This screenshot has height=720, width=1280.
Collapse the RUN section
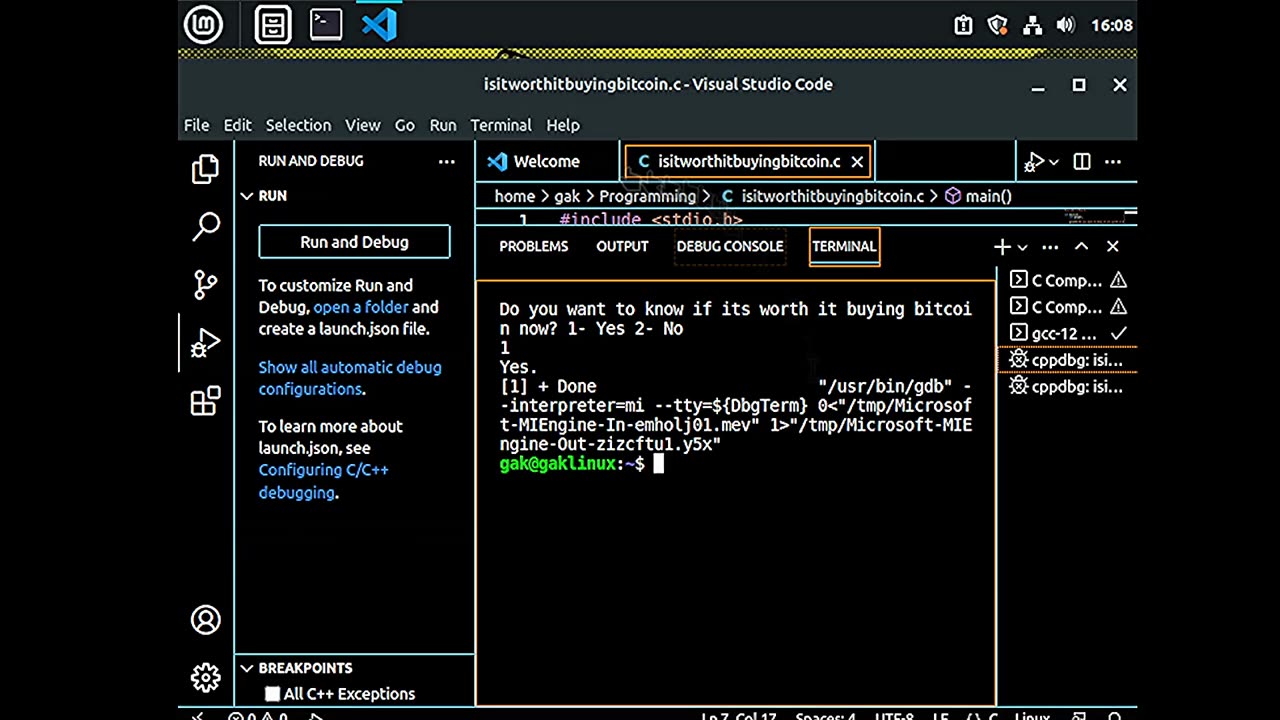(246, 196)
